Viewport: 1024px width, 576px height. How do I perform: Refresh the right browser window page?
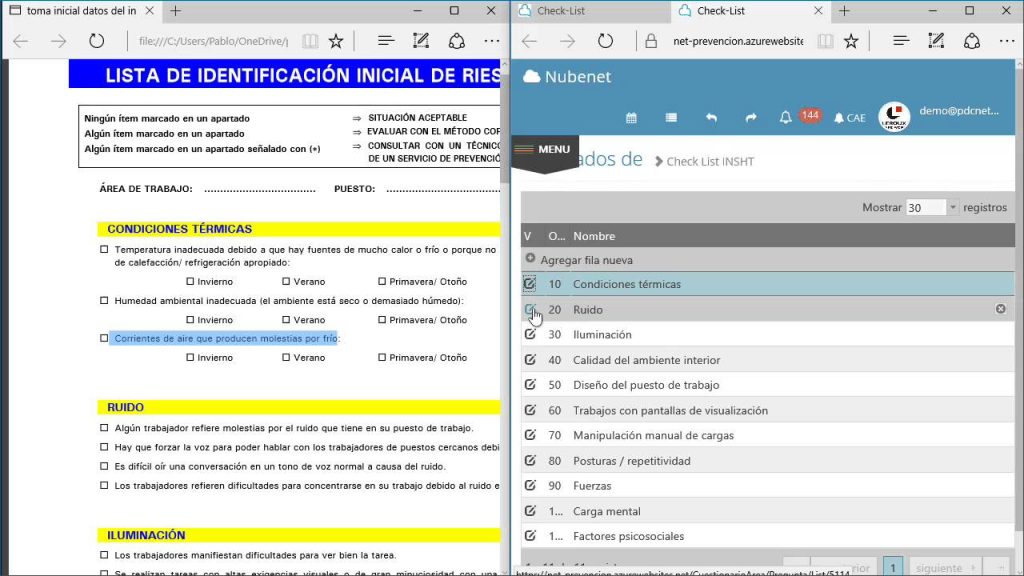point(605,41)
